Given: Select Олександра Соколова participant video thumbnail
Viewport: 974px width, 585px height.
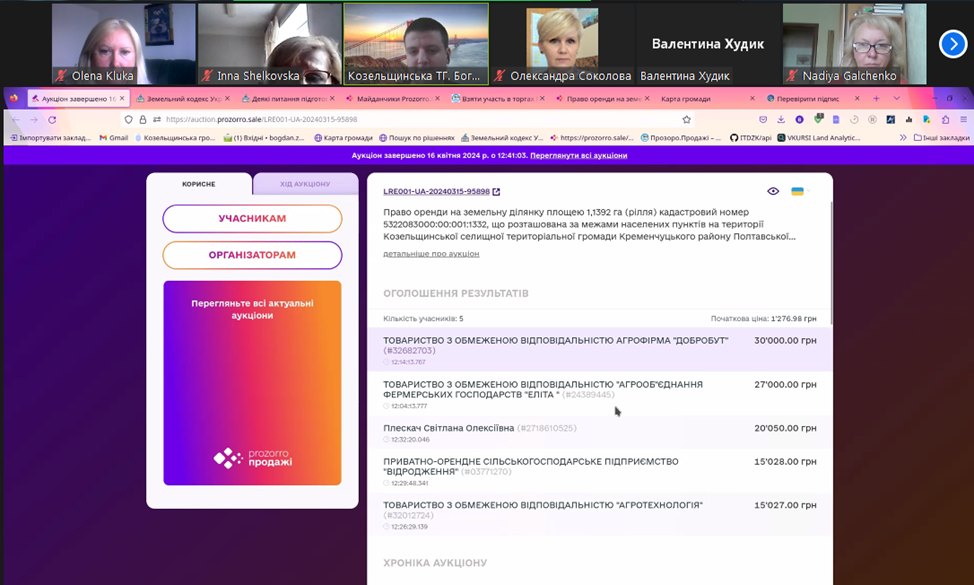Looking at the screenshot, I should [x=562, y=44].
